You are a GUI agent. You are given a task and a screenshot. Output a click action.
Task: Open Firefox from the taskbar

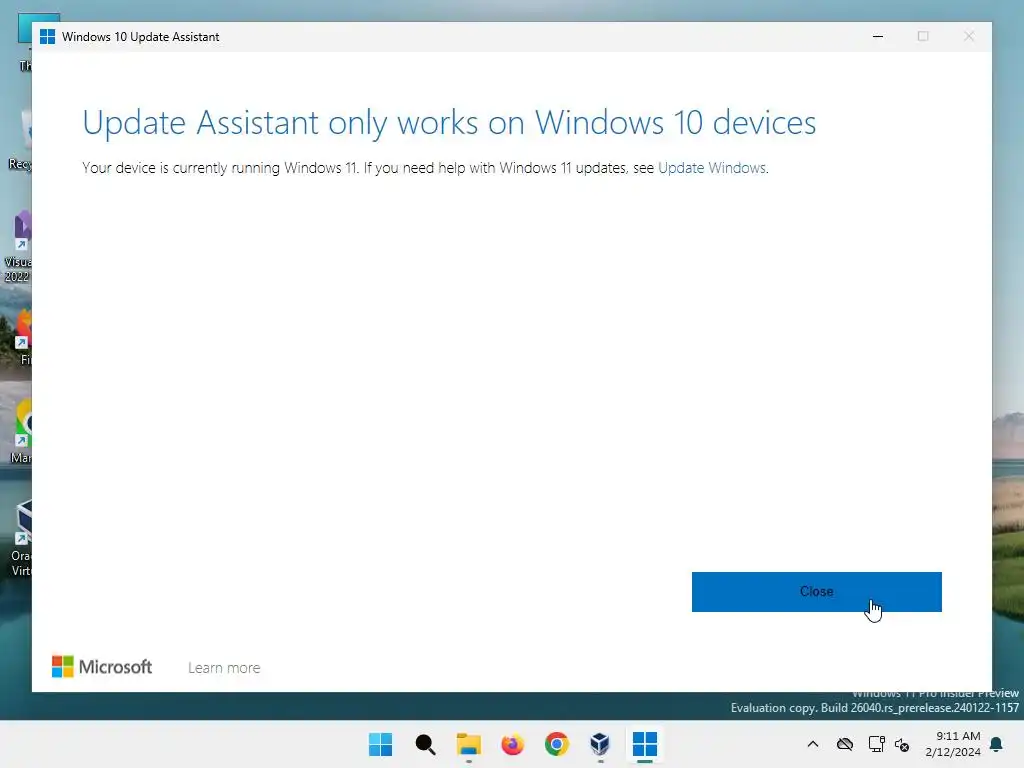(x=513, y=744)
